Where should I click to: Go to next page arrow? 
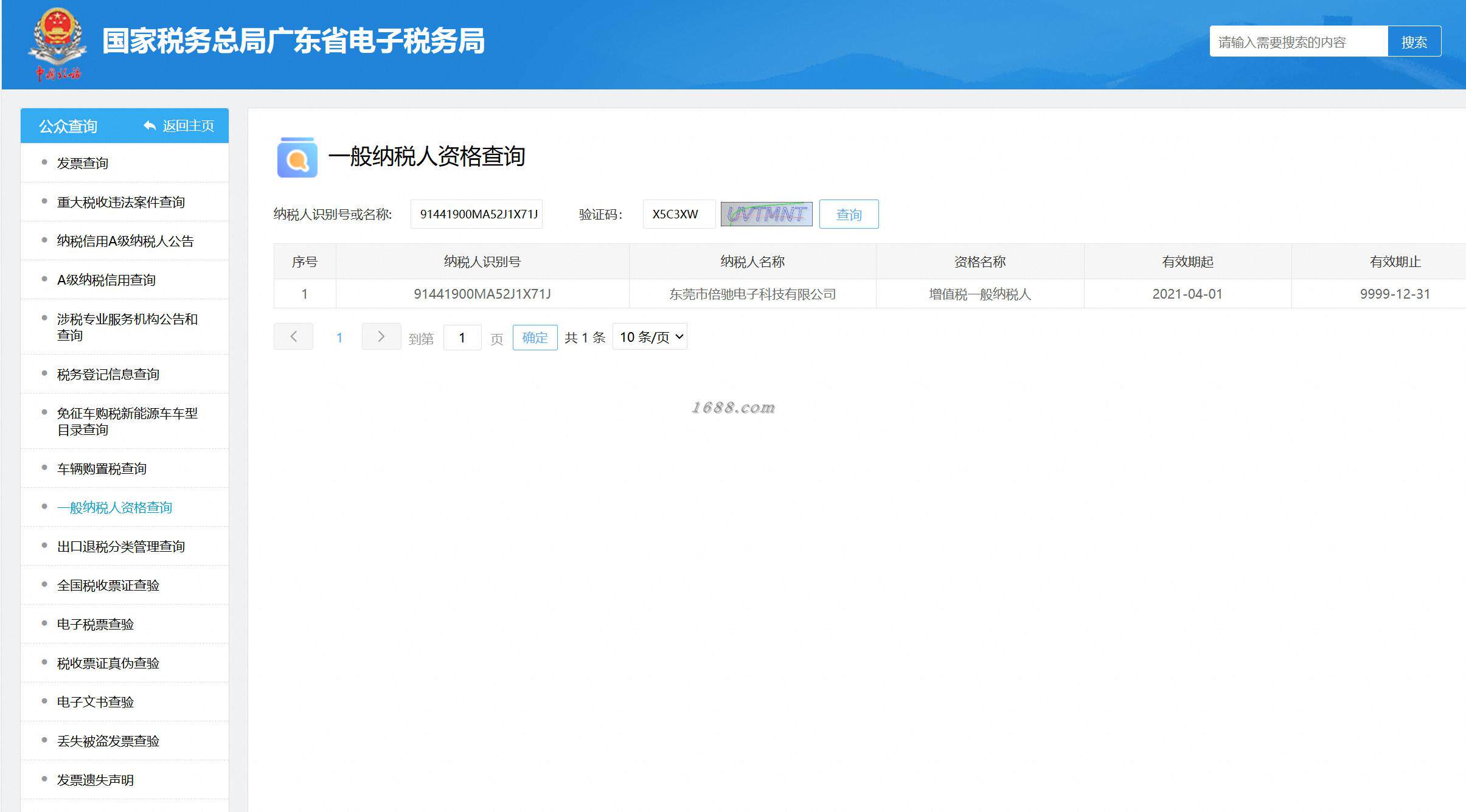click(x=381, y=336)
